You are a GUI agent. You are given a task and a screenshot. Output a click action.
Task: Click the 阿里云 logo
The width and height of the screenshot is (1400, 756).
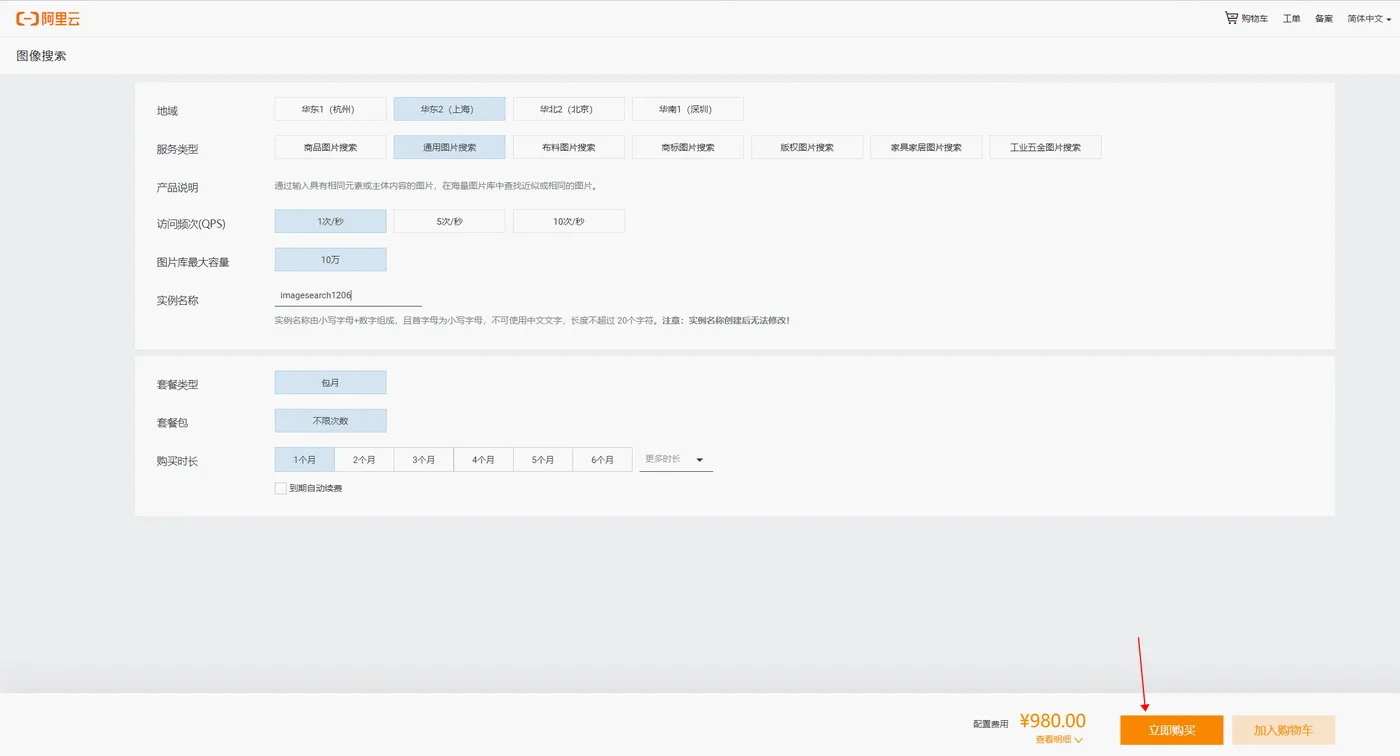click(50, 18)
